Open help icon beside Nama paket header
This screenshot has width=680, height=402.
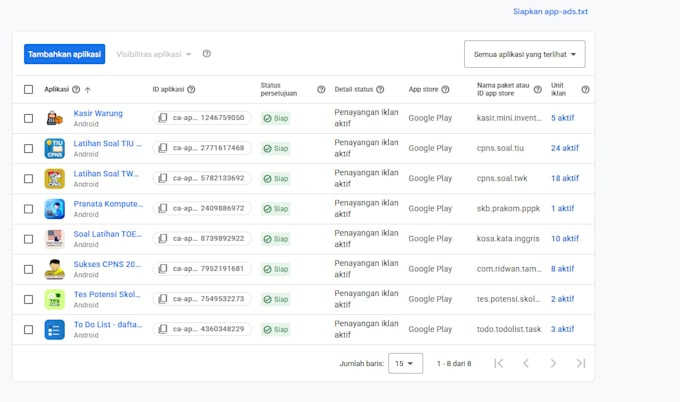537,89
